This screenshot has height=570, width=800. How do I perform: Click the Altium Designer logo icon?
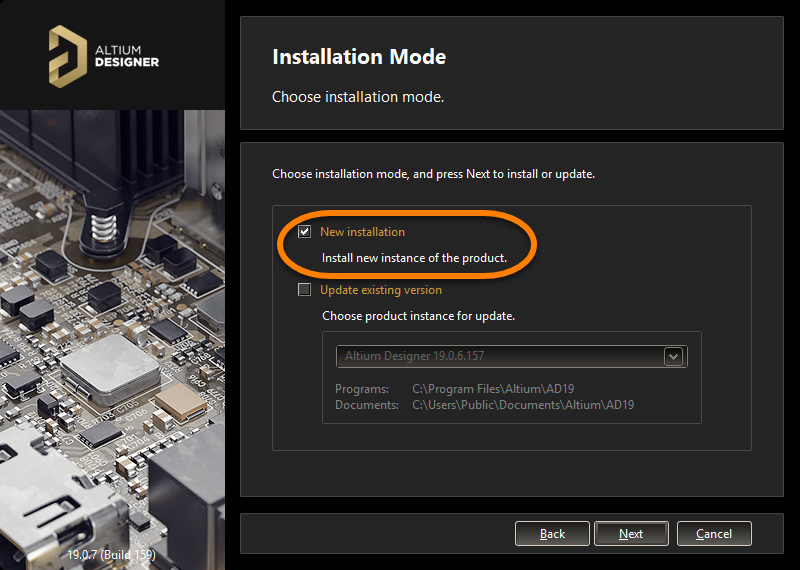(x=70, y=54)
